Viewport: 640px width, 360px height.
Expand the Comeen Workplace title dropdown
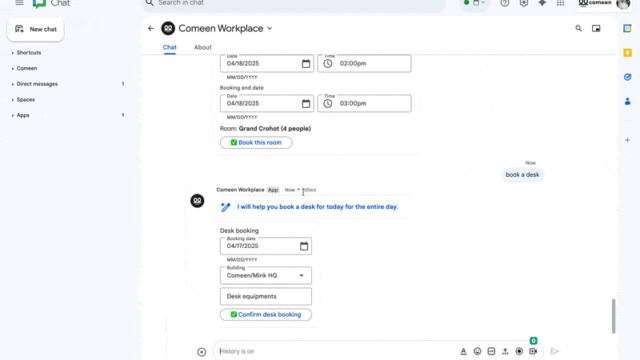[269, 29]
